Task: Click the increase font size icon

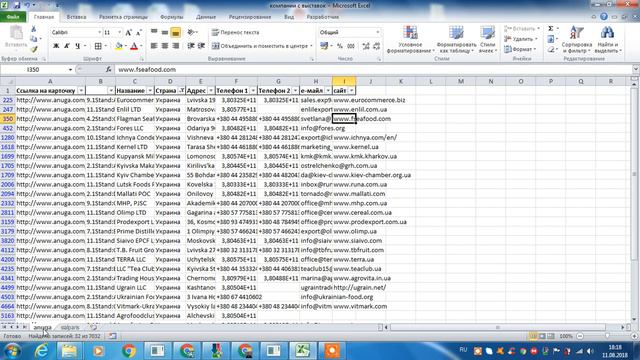Action: [x=129, y=32]
